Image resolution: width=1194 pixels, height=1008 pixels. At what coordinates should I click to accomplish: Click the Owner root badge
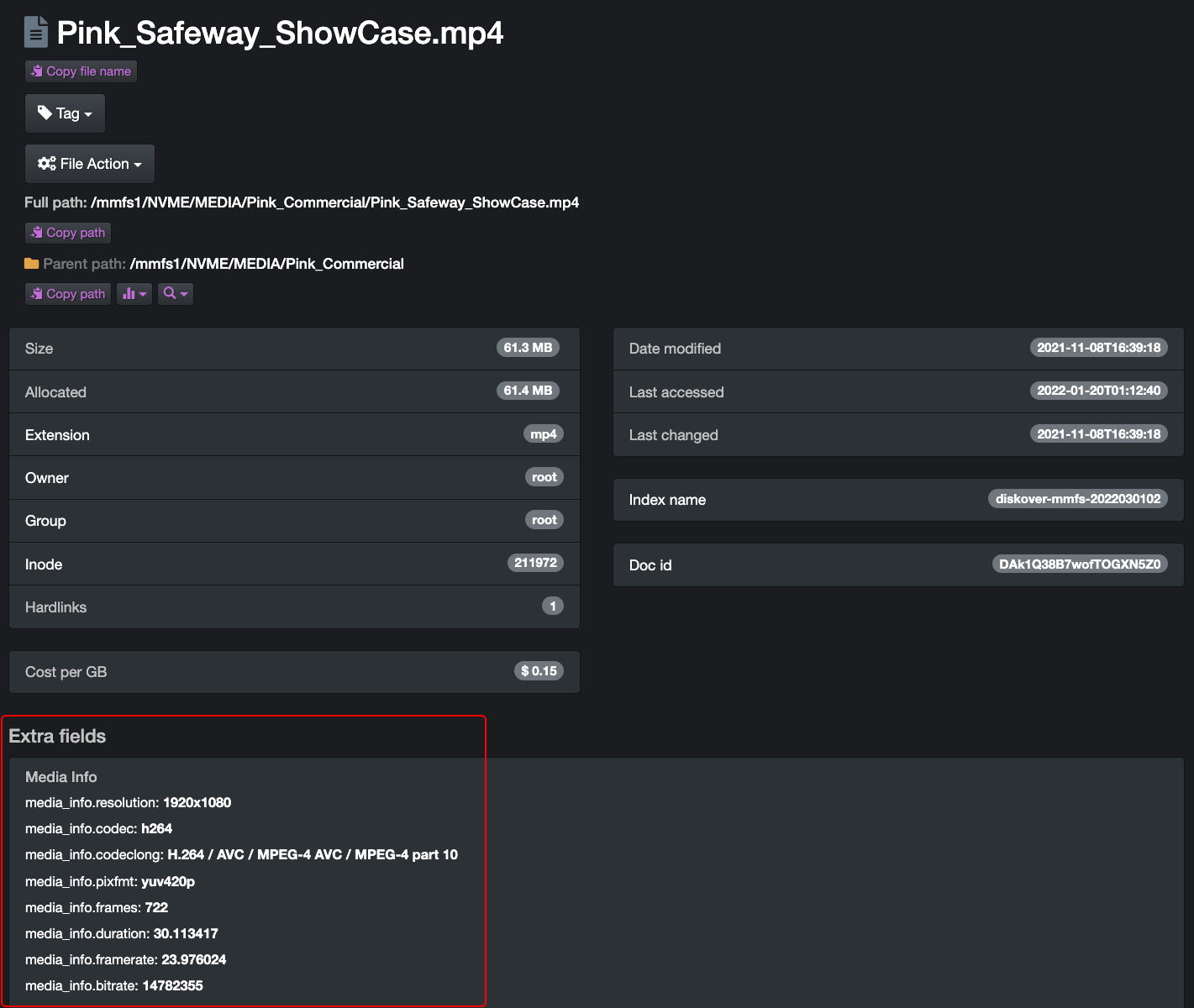tap(544, 477)
